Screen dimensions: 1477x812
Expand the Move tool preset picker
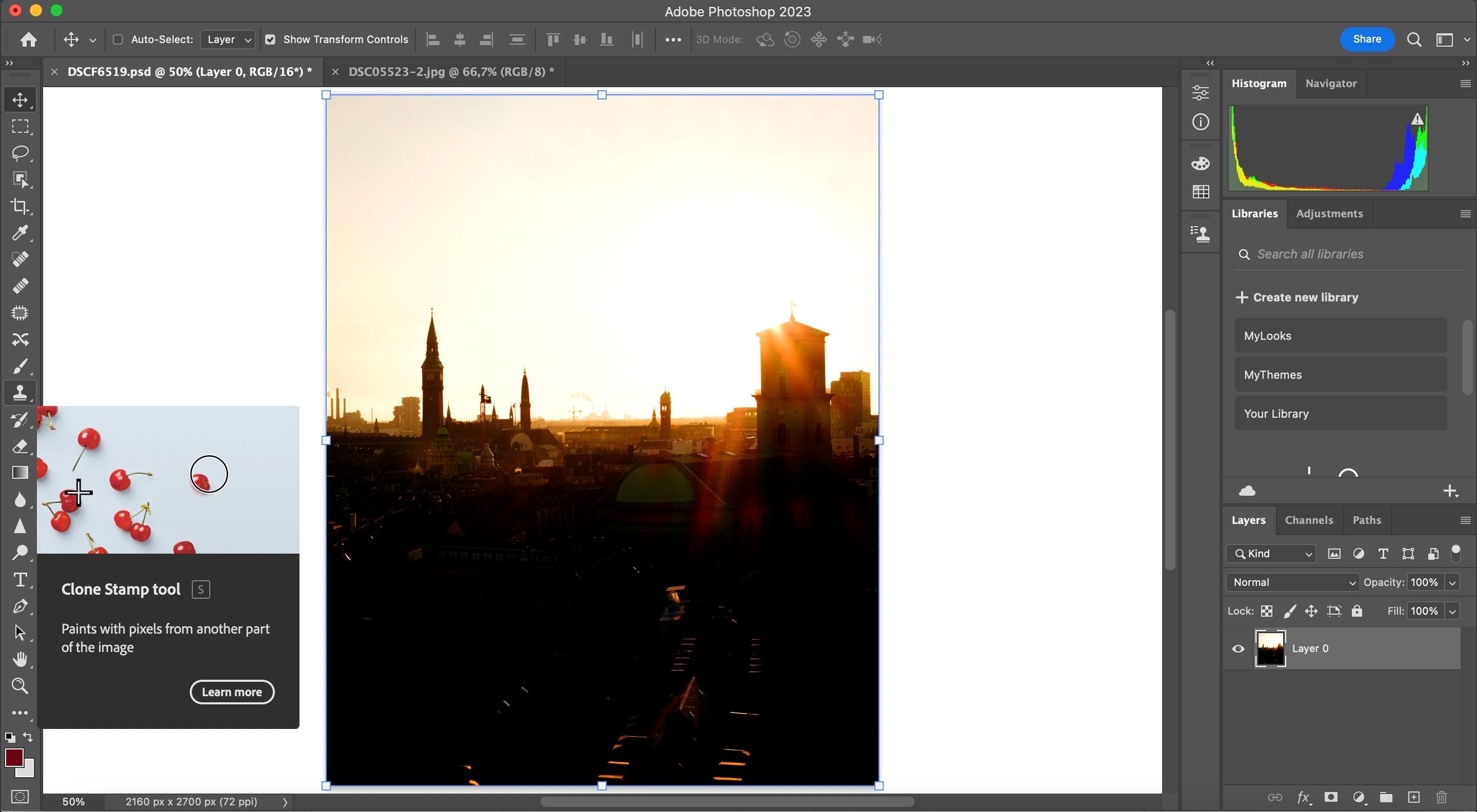tap(92, 40)
